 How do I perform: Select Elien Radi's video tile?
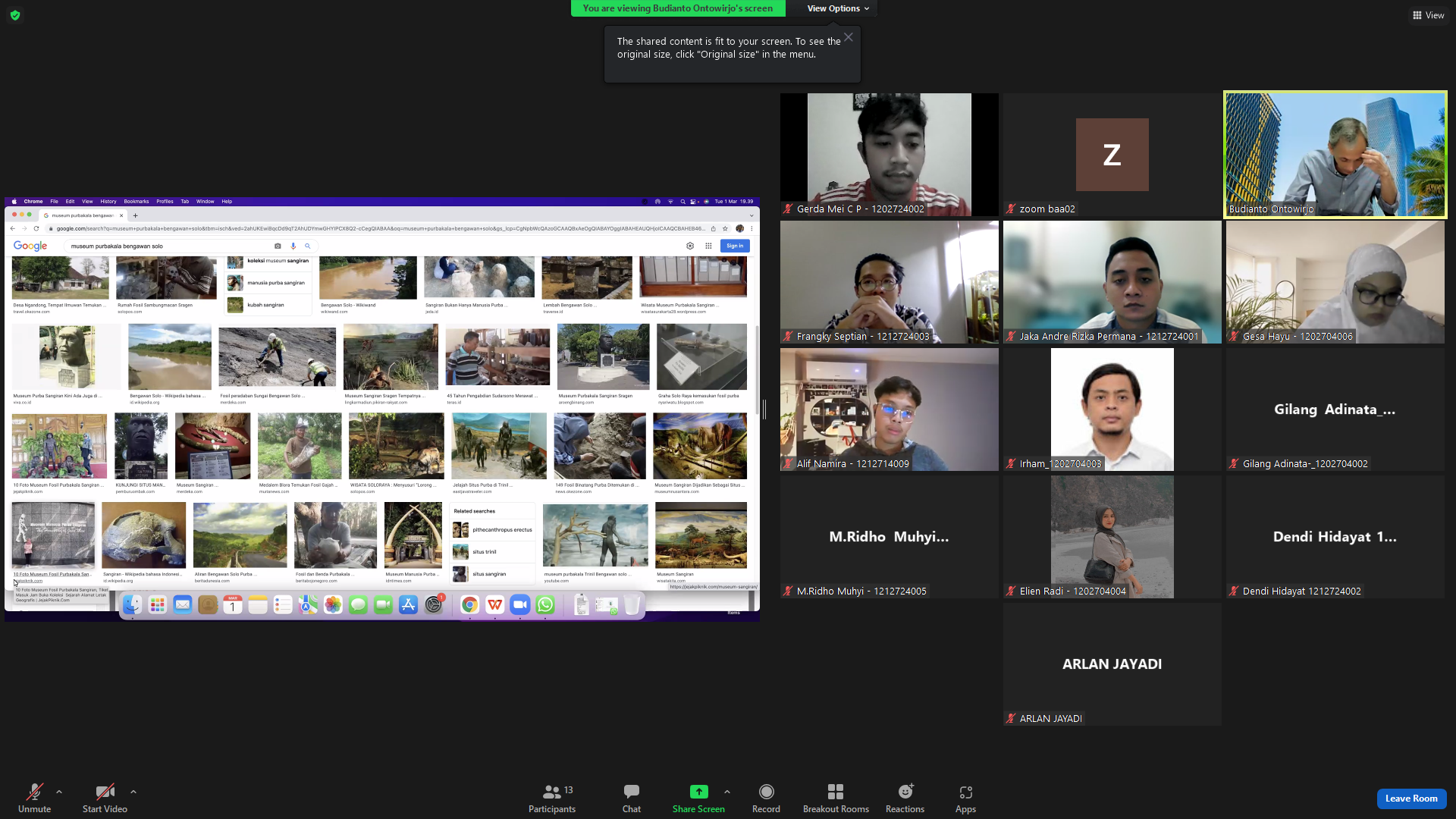[x=1112, y=537]
